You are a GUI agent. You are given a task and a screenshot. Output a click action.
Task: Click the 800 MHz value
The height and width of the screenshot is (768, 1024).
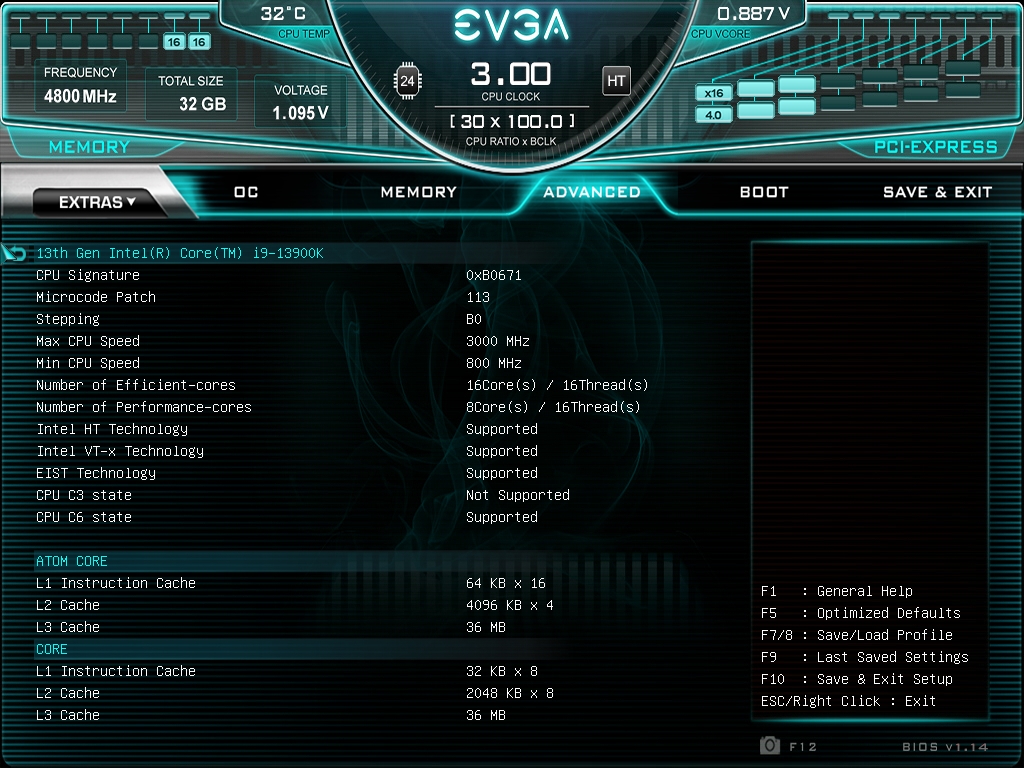click(494, 363)
